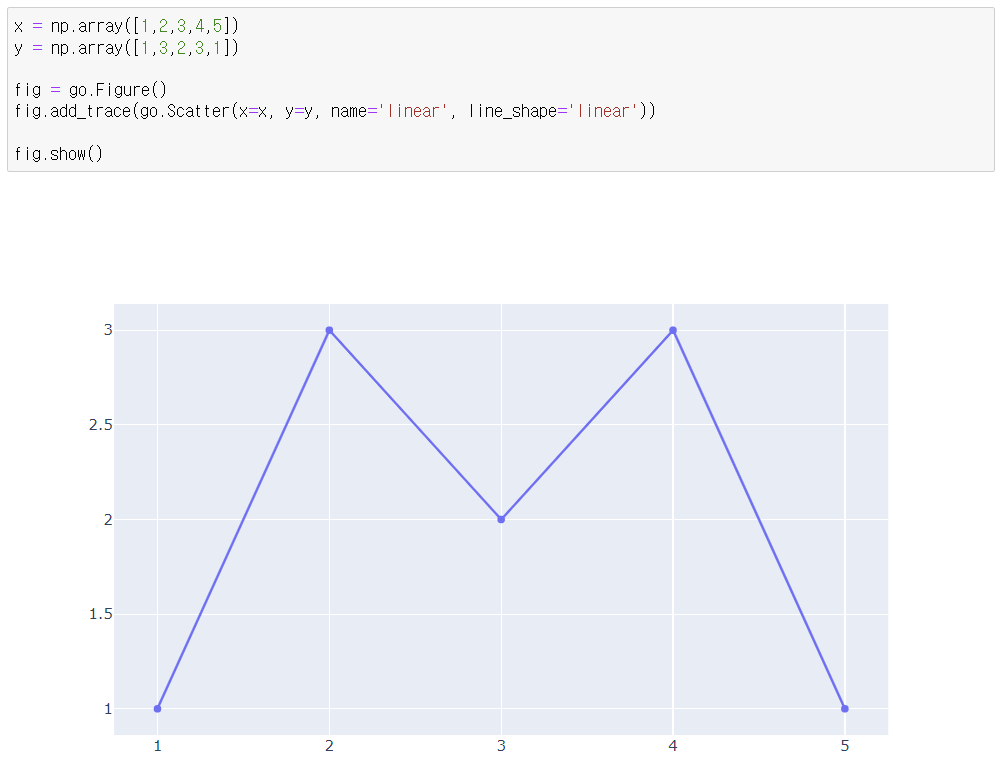Screen dimensions: 1002x777
Task: Click the fig.add_trace code line
Action: click(335, 111)
